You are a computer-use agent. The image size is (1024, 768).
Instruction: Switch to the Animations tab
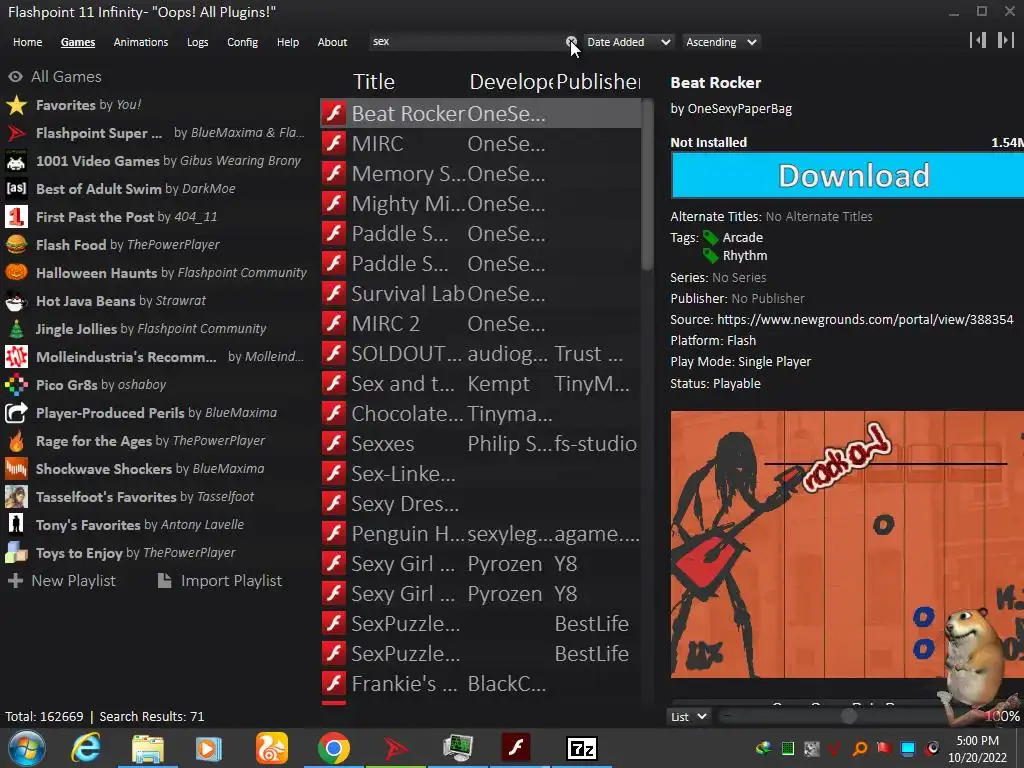click(140, 42)
